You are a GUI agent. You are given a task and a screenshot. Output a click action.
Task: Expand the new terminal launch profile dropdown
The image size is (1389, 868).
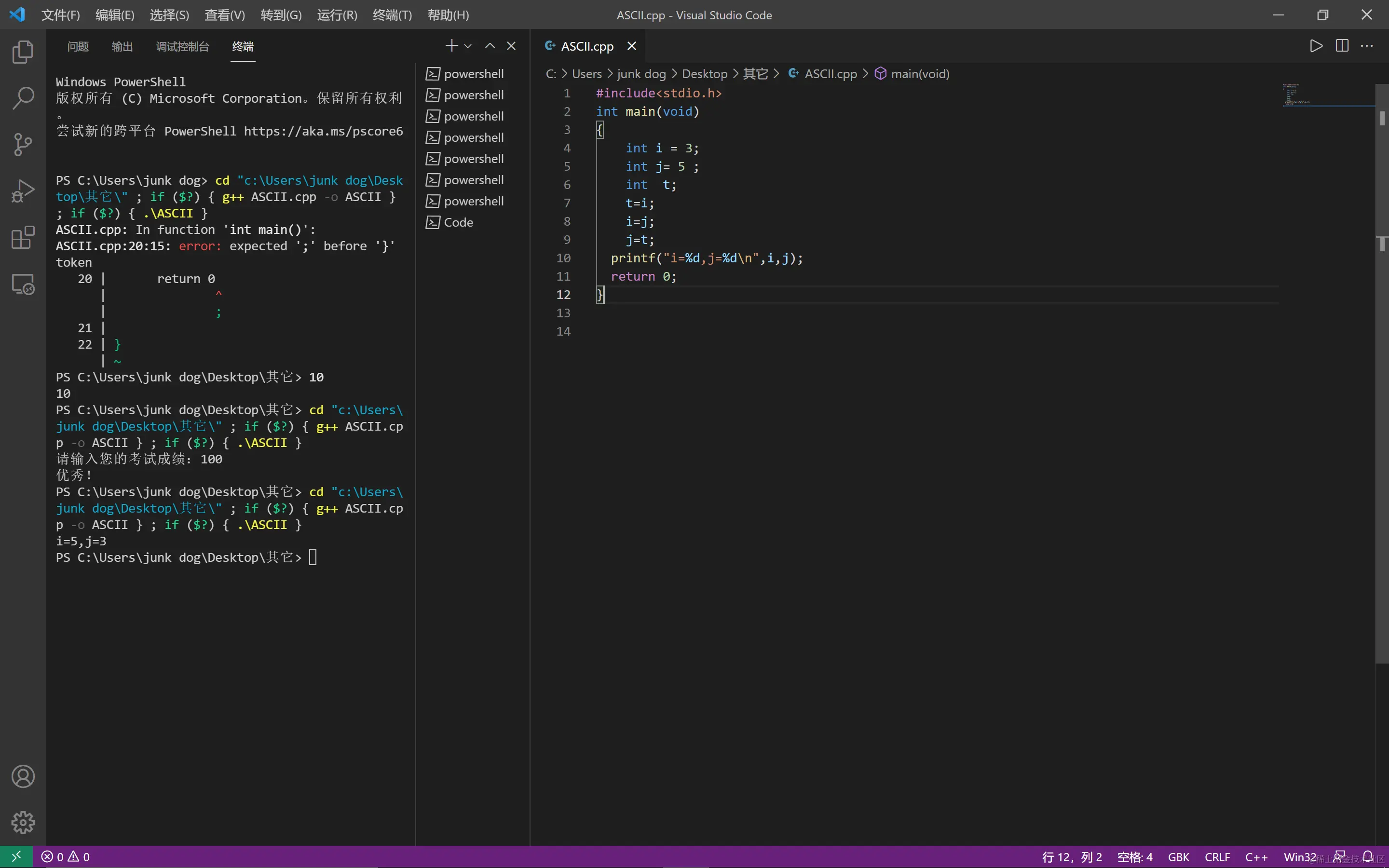[468, 46]
